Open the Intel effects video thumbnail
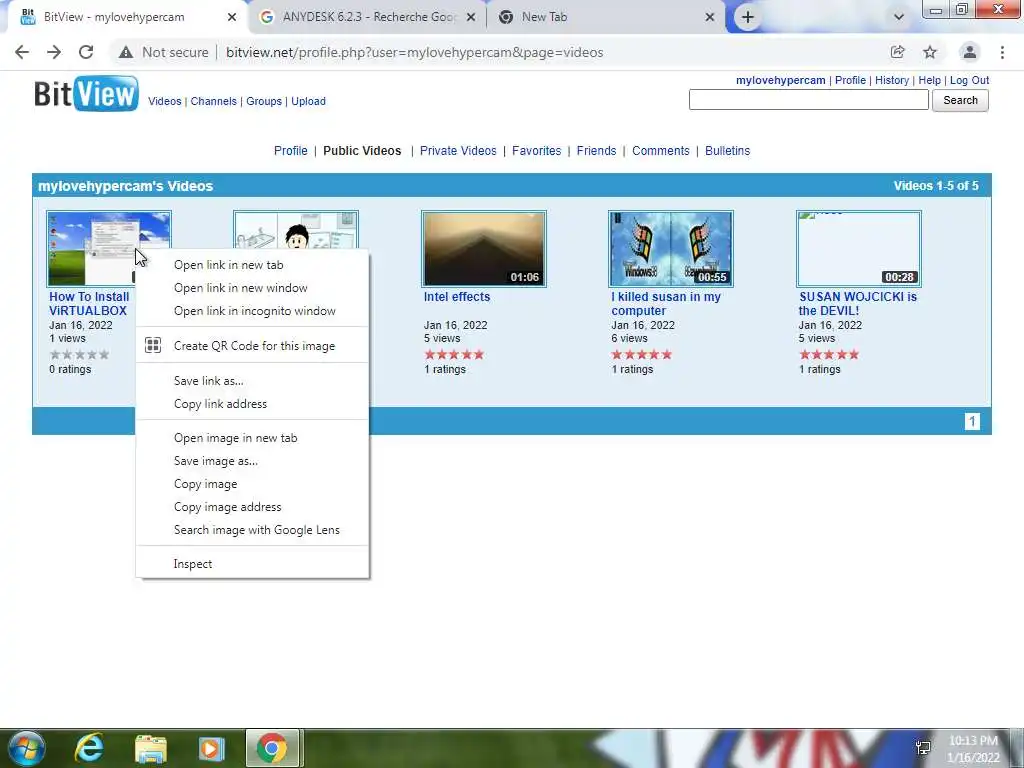Screen dimensions: 1024x768 [x=484, y=249]
